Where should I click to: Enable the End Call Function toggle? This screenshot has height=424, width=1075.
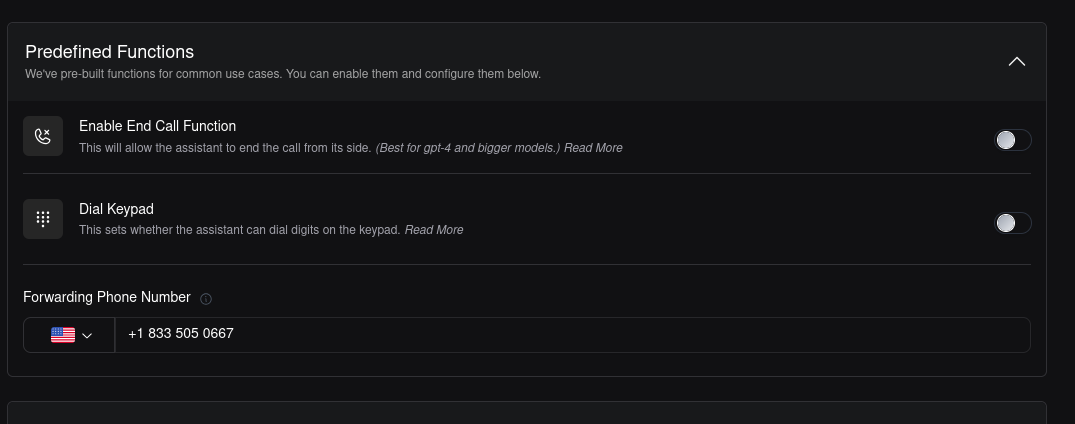[x=1012, y=140]
